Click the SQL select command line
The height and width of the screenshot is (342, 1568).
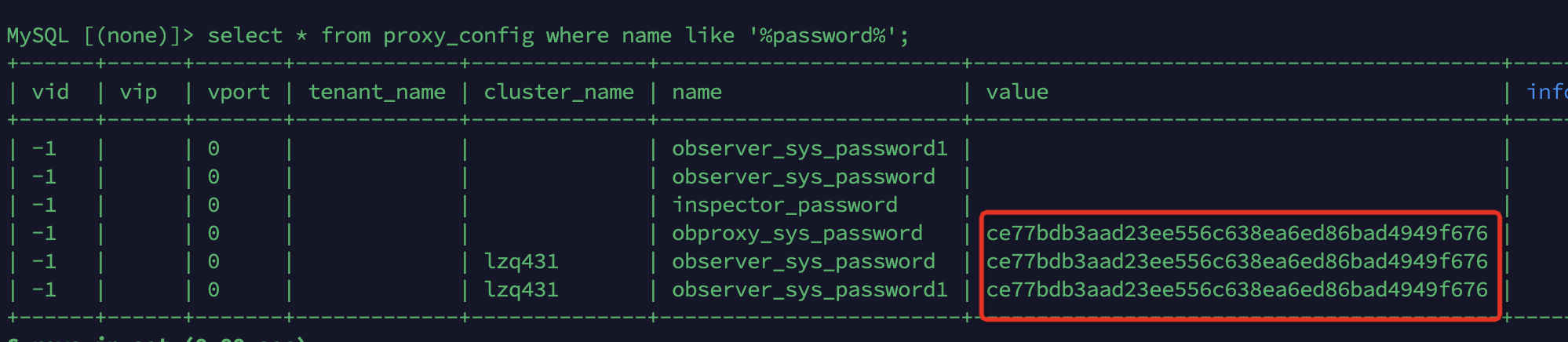point(458,36)
